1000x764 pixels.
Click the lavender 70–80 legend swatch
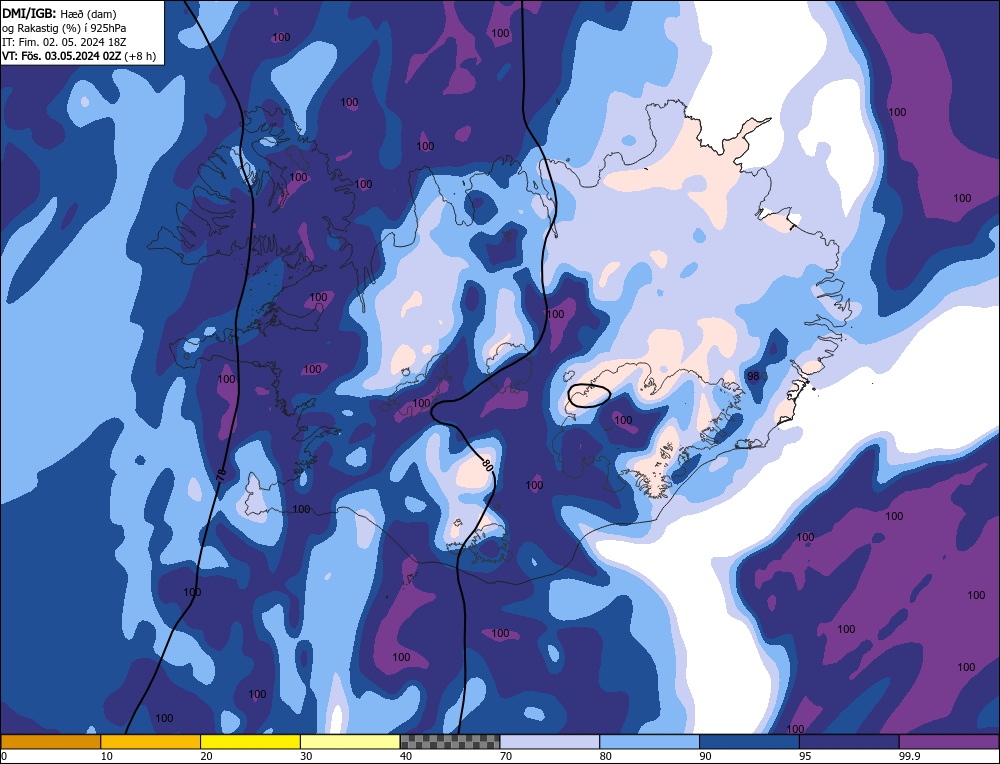550,742
